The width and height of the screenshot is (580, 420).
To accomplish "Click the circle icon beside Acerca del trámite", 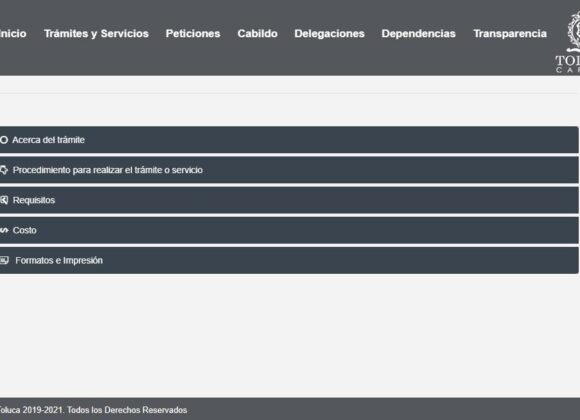I will coord(4,140).
